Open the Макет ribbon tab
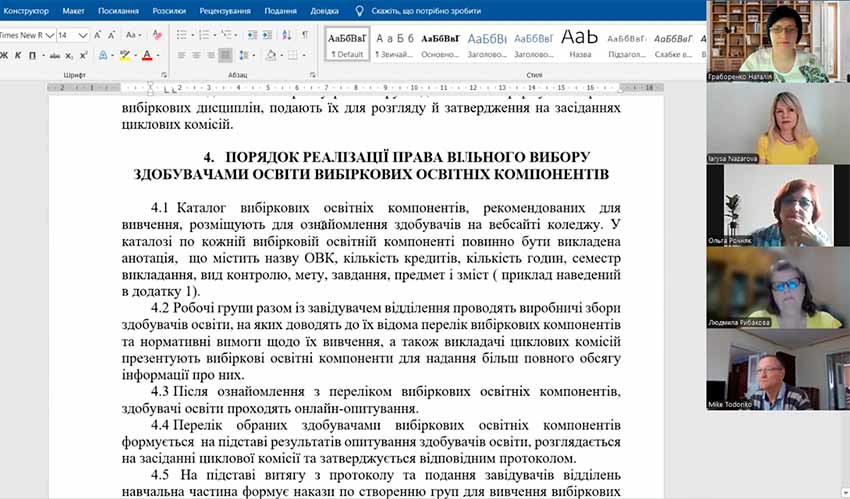This screenshot has width=850, height=499. 73,10
